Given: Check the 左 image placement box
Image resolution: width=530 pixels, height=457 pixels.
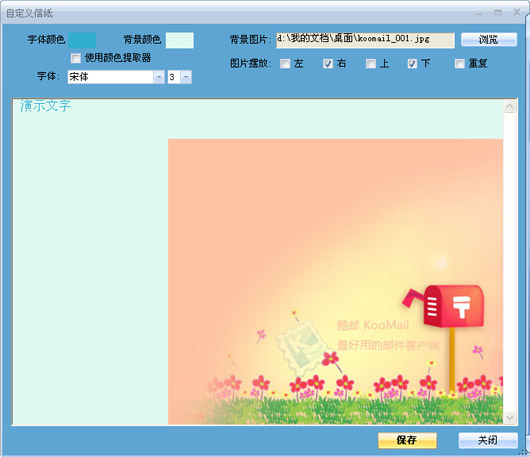Looking at the screenshot, I should click(285, 64).
